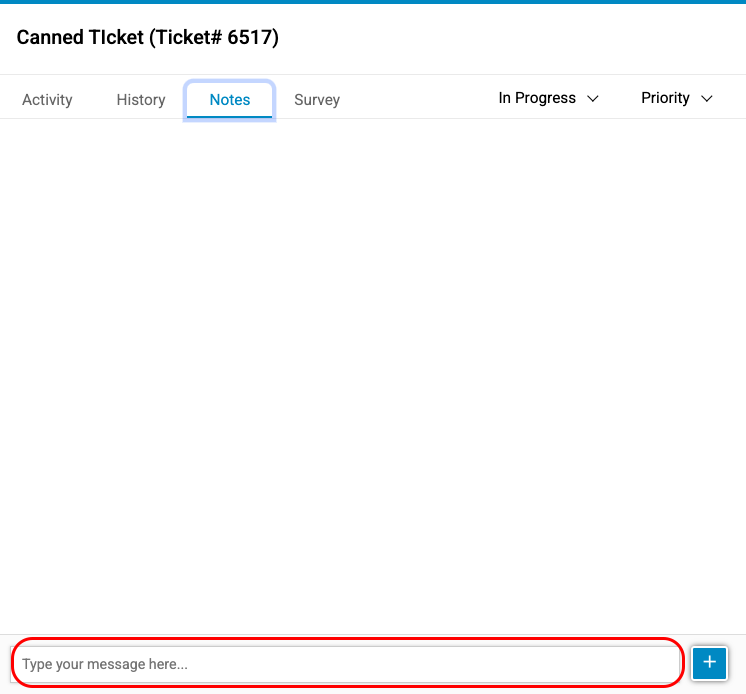Expand the Priority dropdown
This screenshot has width=746, height=694.
[x=676, y=98]
